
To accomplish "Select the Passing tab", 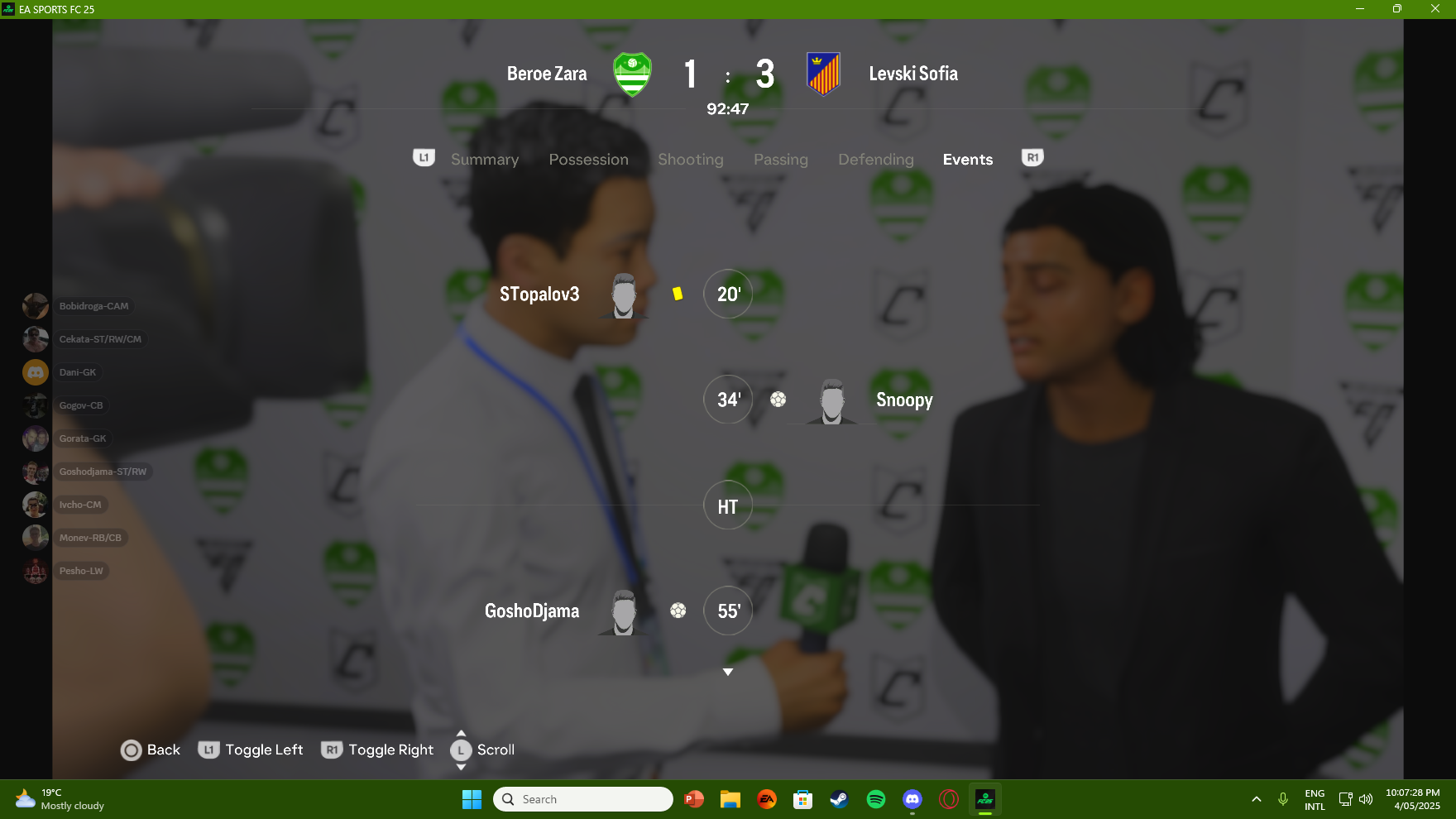I will [x=781, y=160].
